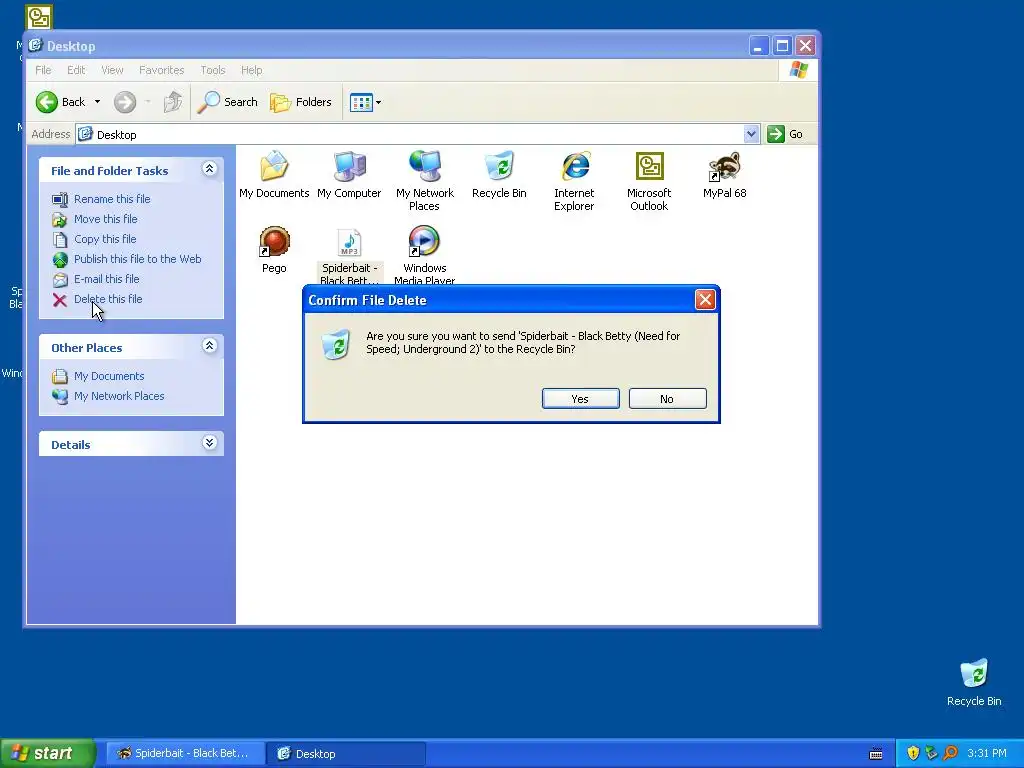1024x768 pixels.
Task: Collapse the Other Places panel
Action: tap(209, 345)
